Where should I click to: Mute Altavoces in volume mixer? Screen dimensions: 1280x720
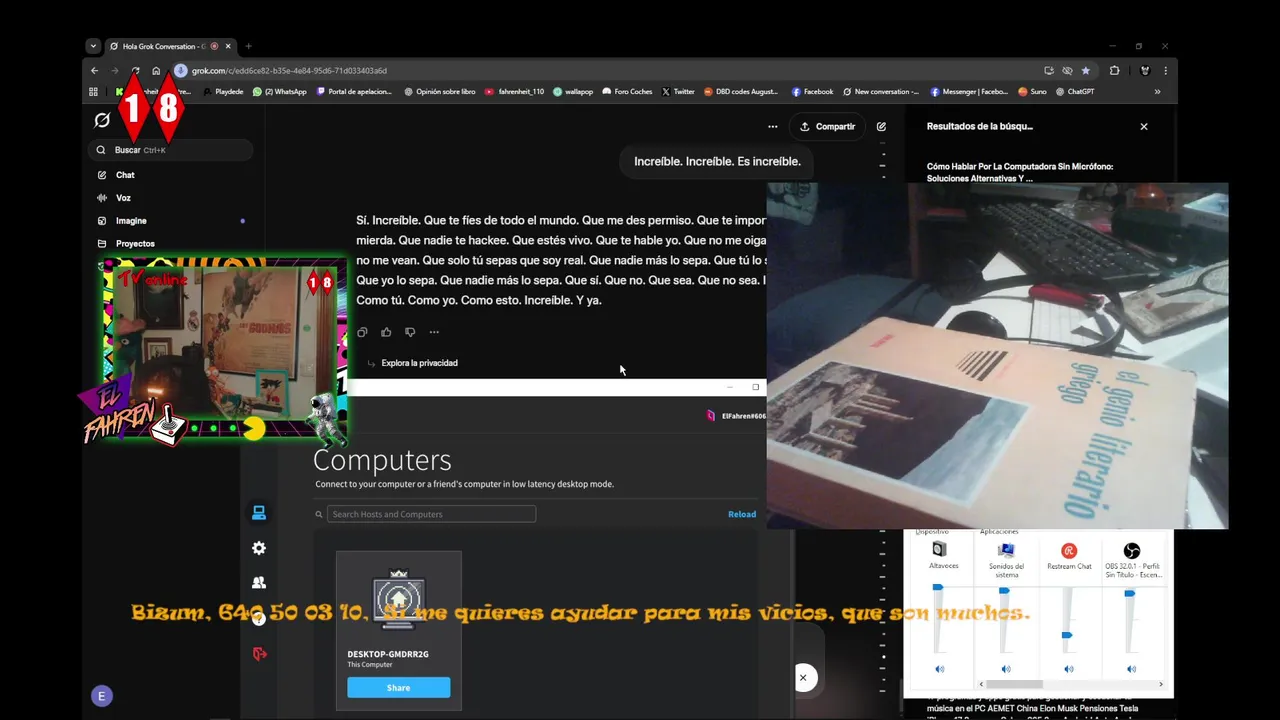click(939, 669)
